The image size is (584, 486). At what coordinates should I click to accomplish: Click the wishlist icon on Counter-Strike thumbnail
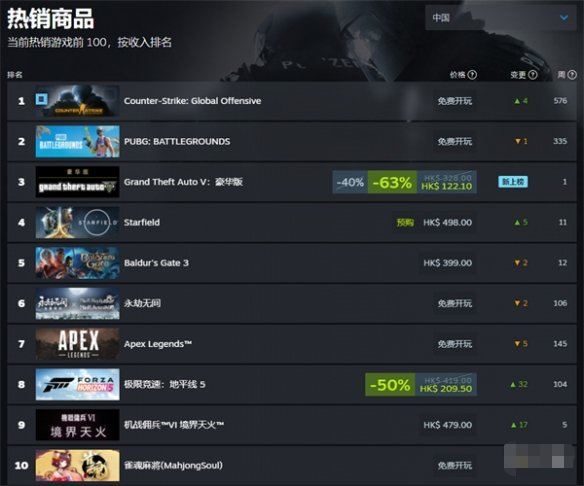click(41, 99)
